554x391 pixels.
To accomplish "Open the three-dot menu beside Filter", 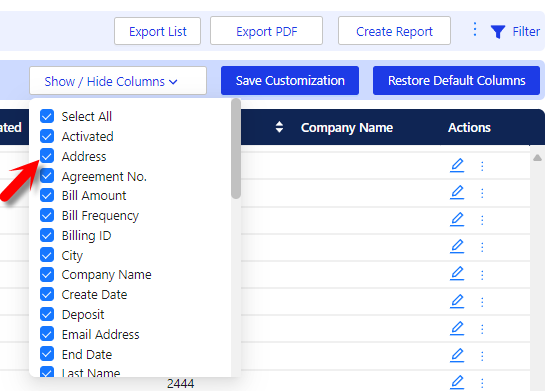I will coord(475,29).
